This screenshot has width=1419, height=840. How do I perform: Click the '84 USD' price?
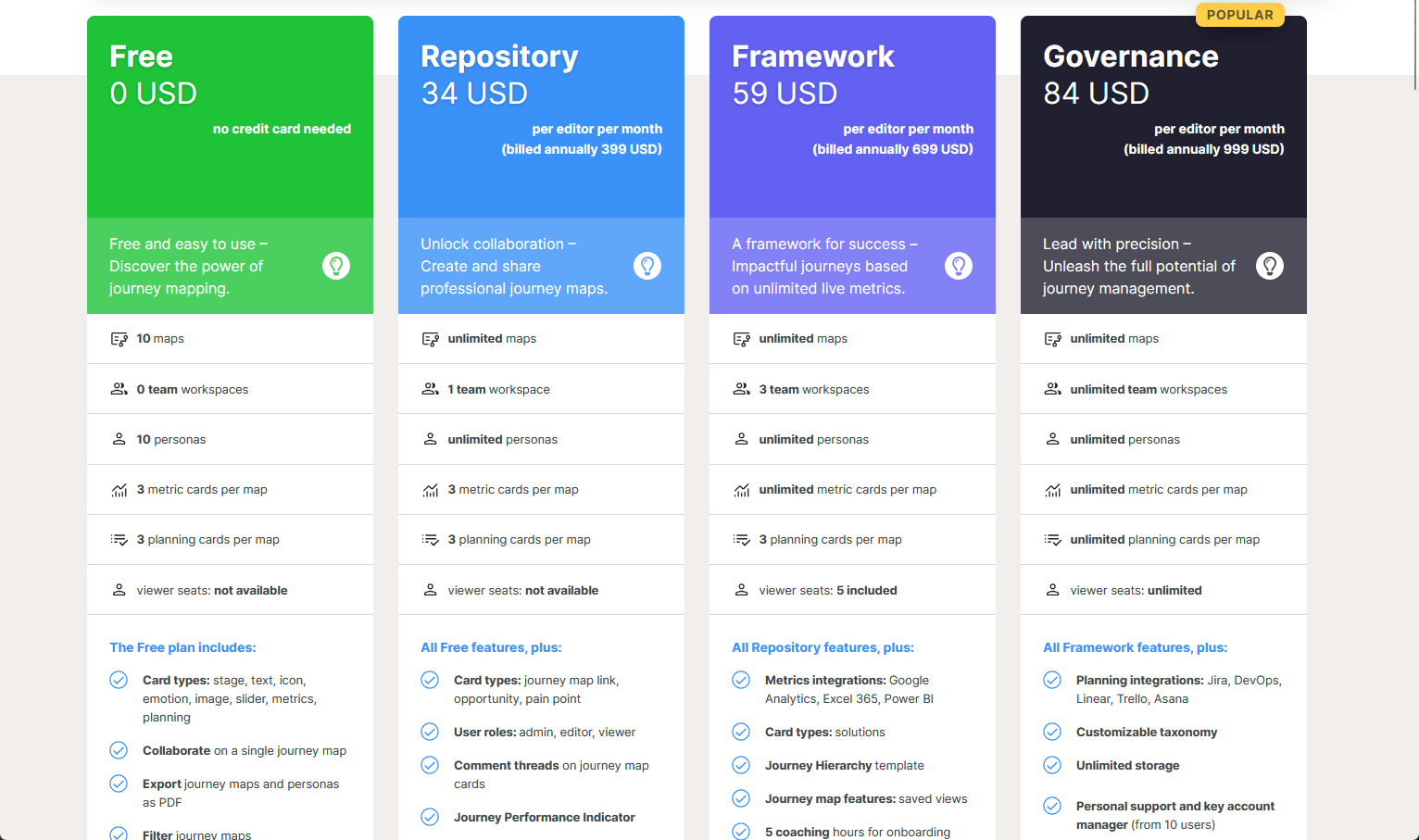coord(1096,94)
